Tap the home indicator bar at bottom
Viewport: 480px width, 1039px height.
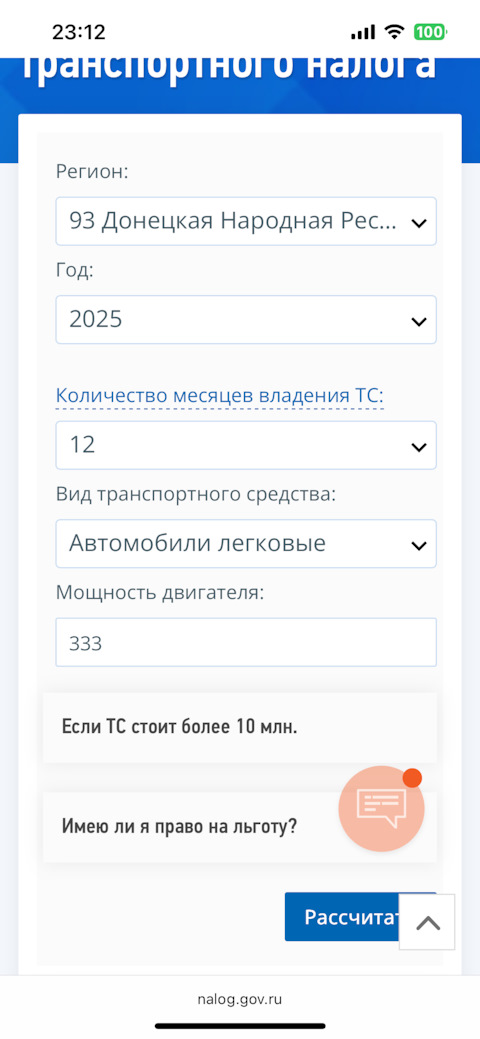(x=240, y=1026)
